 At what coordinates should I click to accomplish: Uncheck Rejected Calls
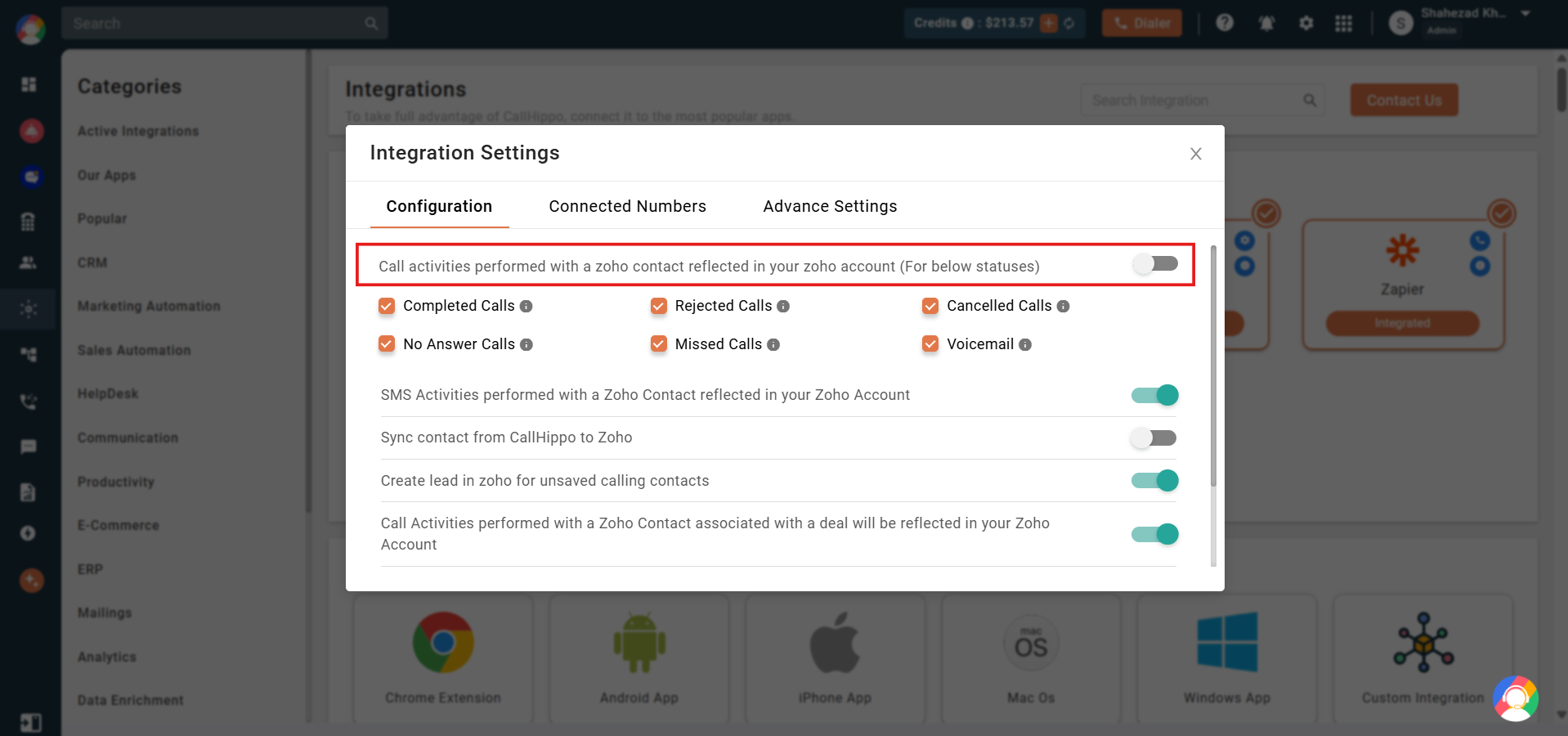point(659,306)
